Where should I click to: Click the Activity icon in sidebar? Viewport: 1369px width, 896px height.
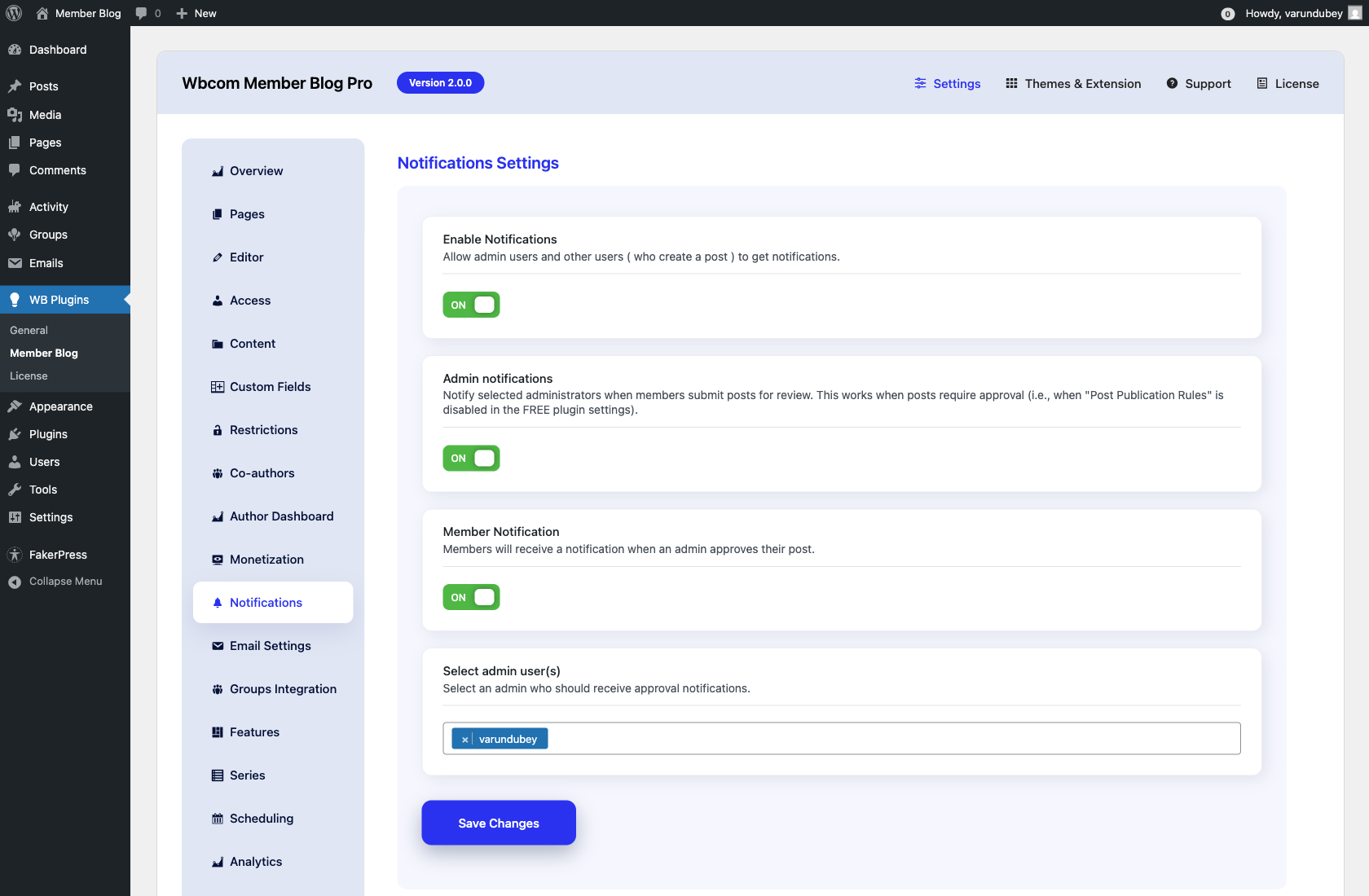coord(15,207)
